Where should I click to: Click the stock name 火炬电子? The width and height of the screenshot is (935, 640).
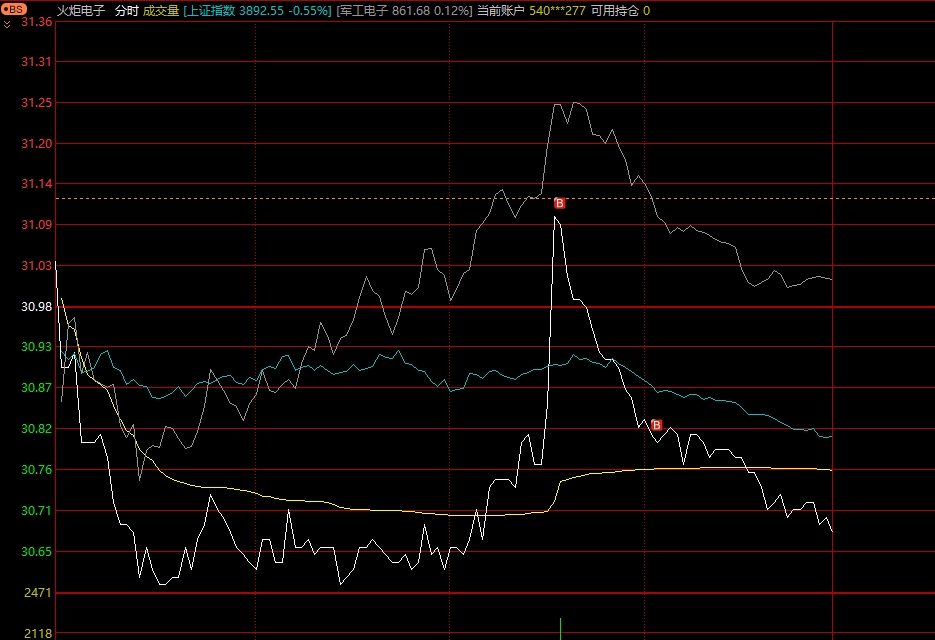pos(81,11)
